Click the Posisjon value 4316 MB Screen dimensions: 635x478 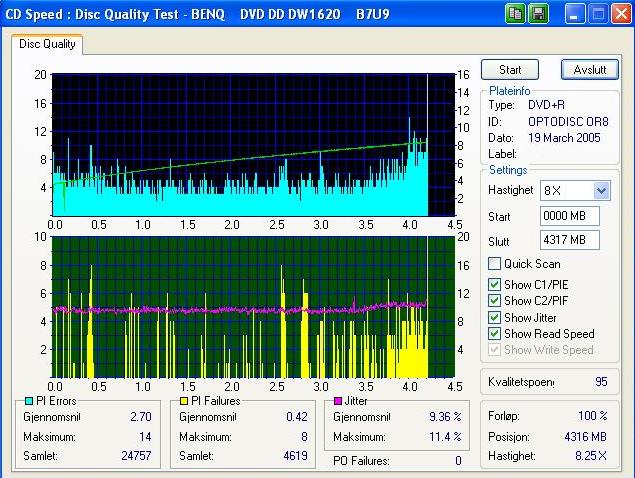coord(586,437)
